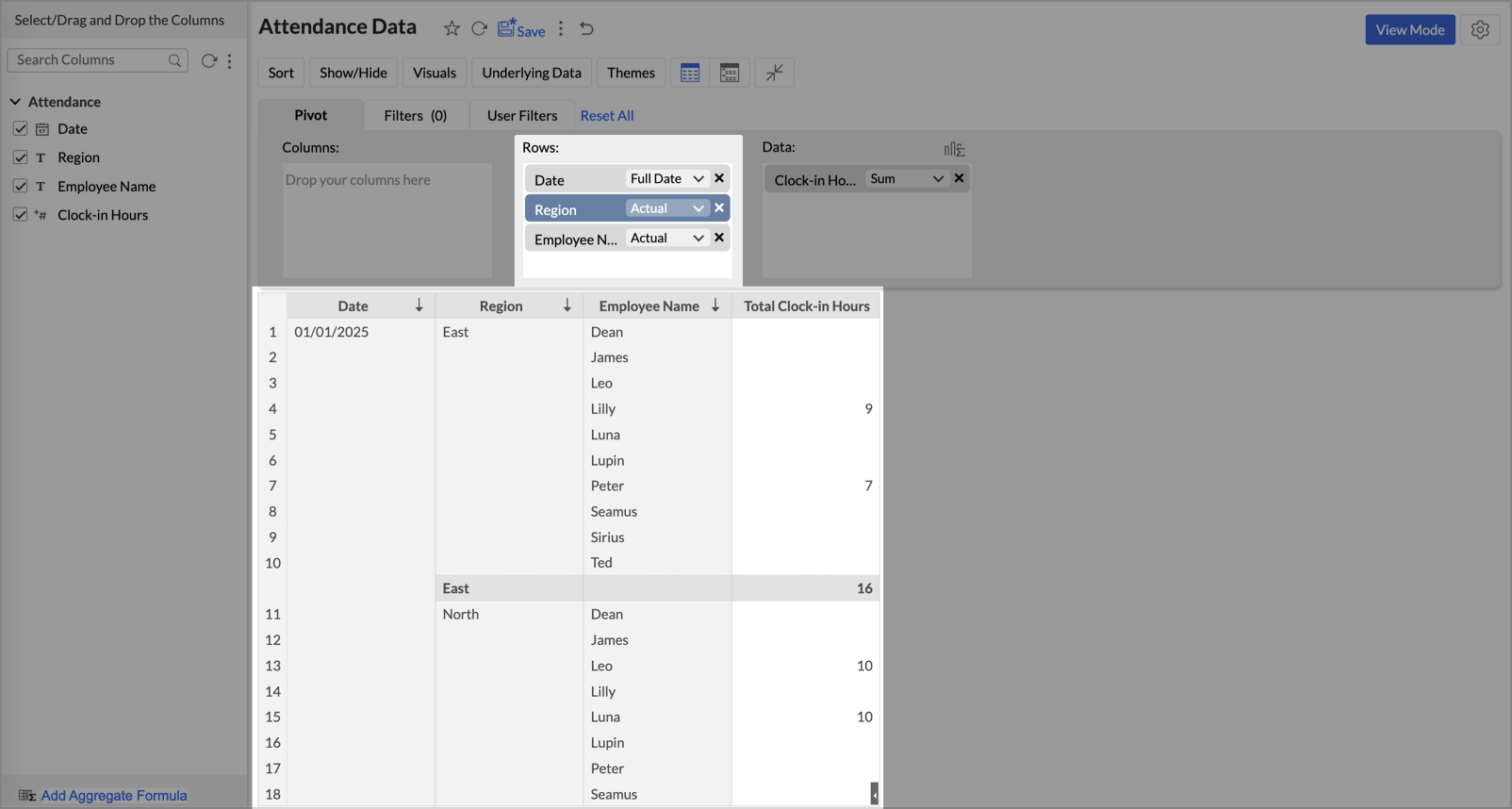Click the refresh icon beside the title
This screenshot has height=809, width=1512.
tap(479, 29)
